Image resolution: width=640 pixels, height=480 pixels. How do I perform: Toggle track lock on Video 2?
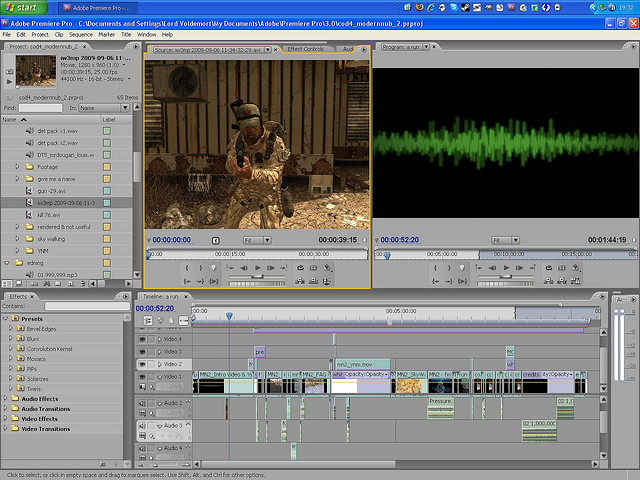[x=151, y=364]
